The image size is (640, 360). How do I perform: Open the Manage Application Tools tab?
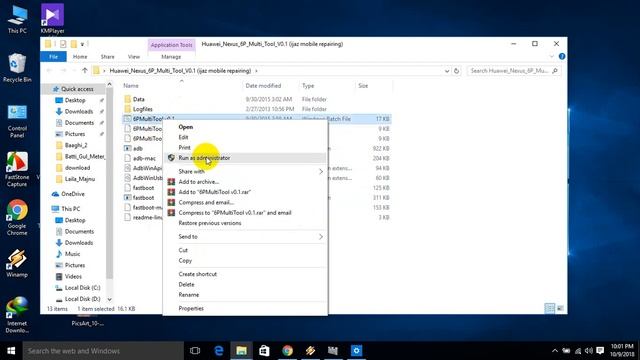tap(171, 57)
